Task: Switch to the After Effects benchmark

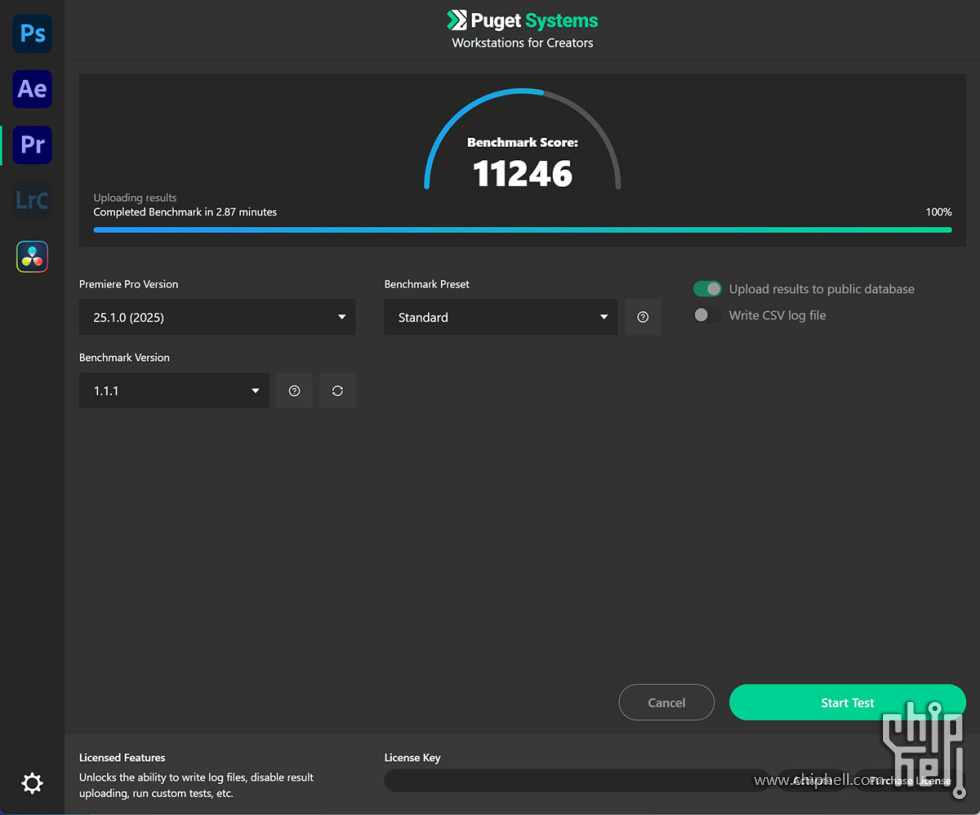Action: coord(32,89)
